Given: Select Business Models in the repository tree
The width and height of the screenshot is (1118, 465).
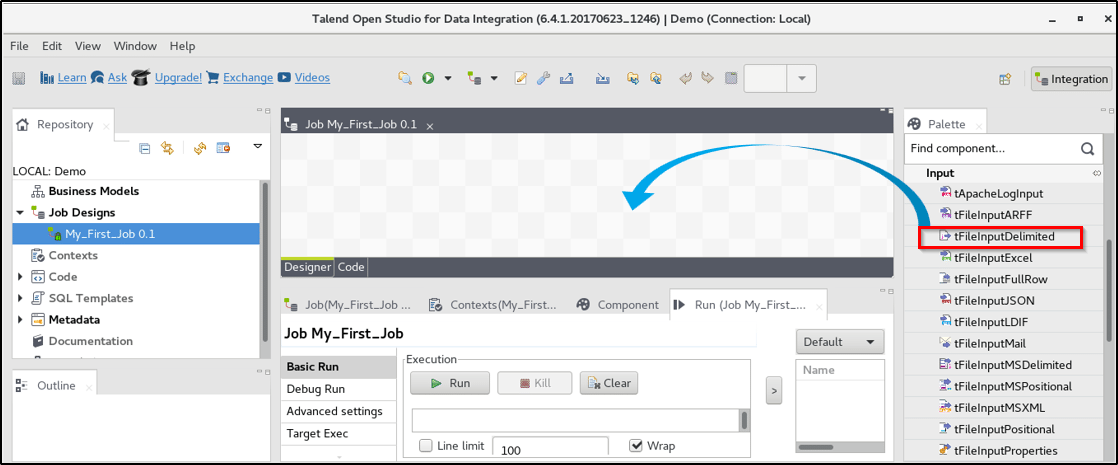Looking at the screenshot, I should click(93, 191).
